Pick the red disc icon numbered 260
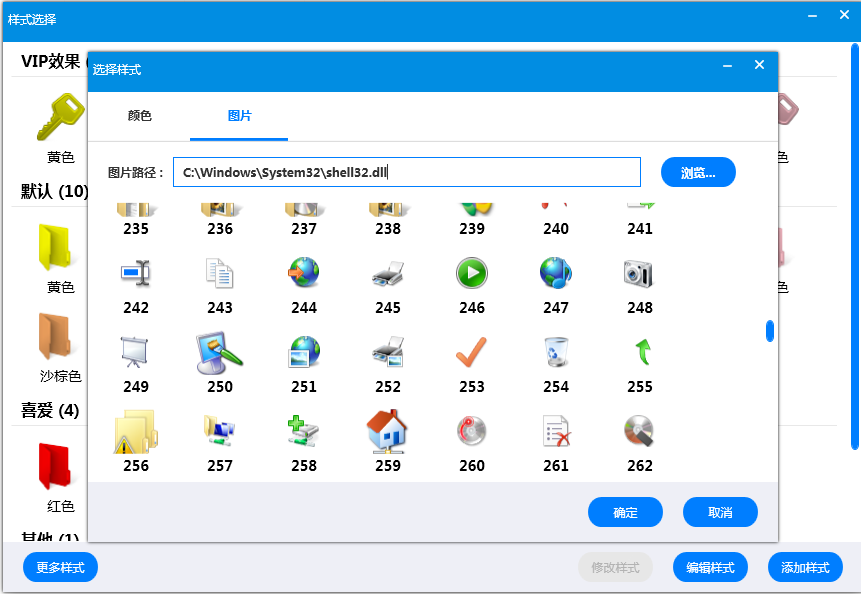The width and height of the screenshot is (861, 594). point(472,431)
